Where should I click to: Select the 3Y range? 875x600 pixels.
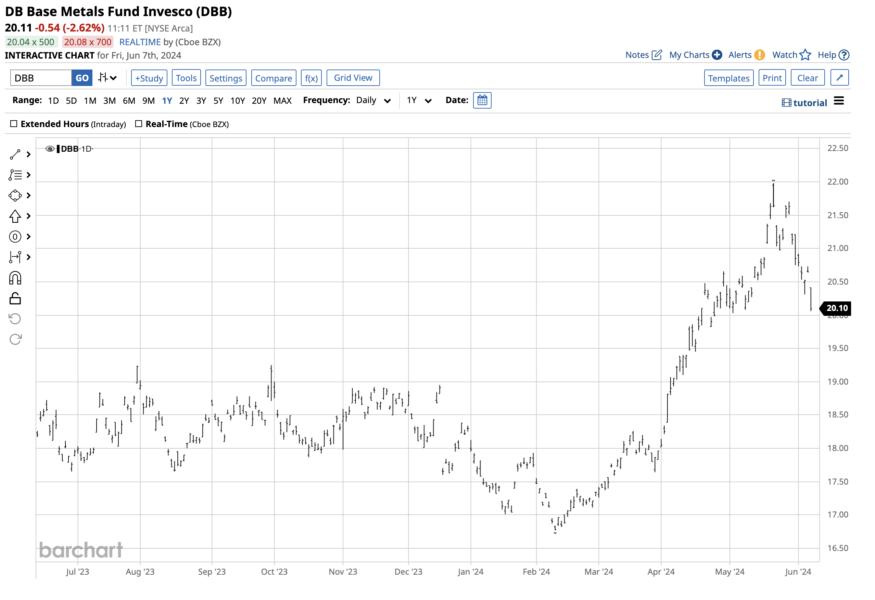coord(201,101)
